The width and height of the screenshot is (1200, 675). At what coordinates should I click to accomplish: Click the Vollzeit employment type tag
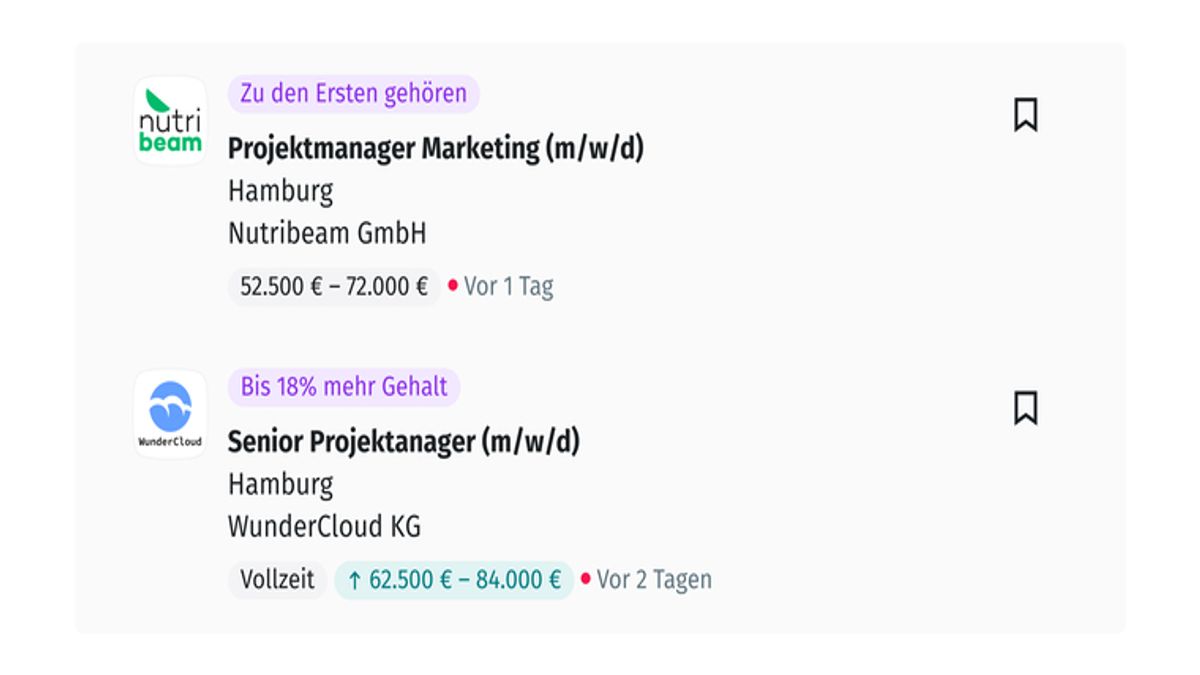277,580
